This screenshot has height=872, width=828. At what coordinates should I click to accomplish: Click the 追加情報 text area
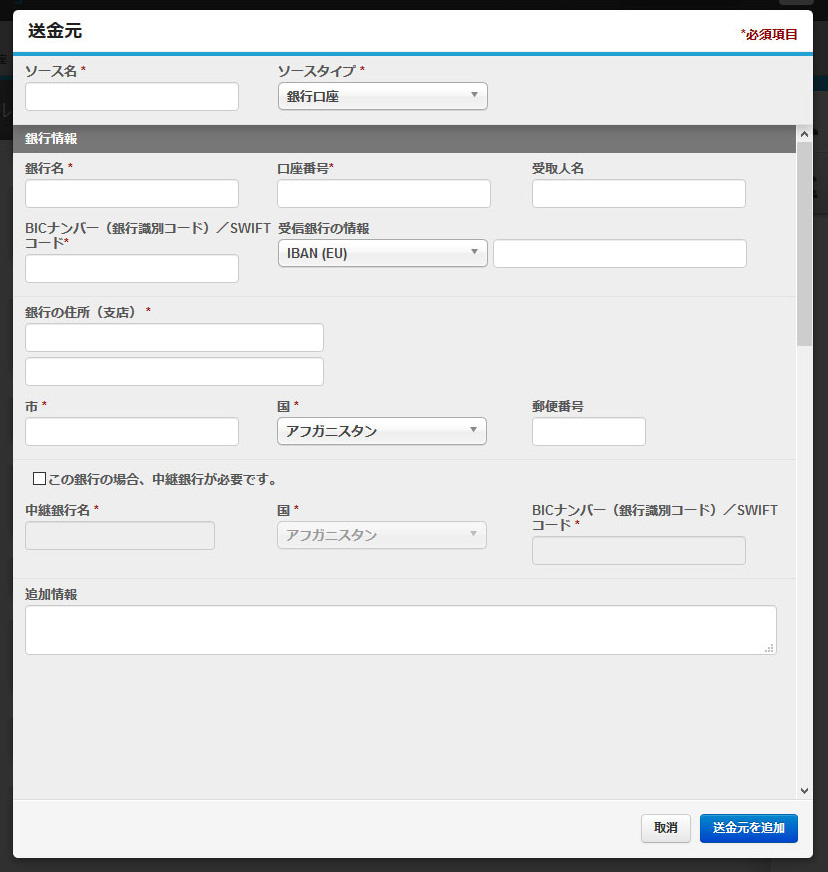[400, 630]
